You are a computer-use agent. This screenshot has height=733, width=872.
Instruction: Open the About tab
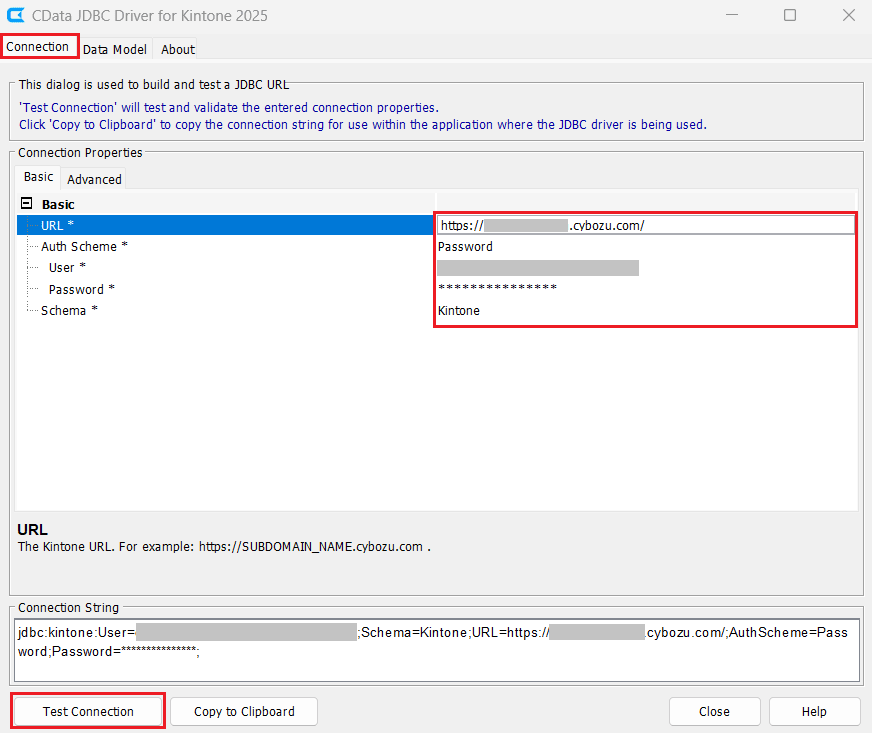[176, 48]
